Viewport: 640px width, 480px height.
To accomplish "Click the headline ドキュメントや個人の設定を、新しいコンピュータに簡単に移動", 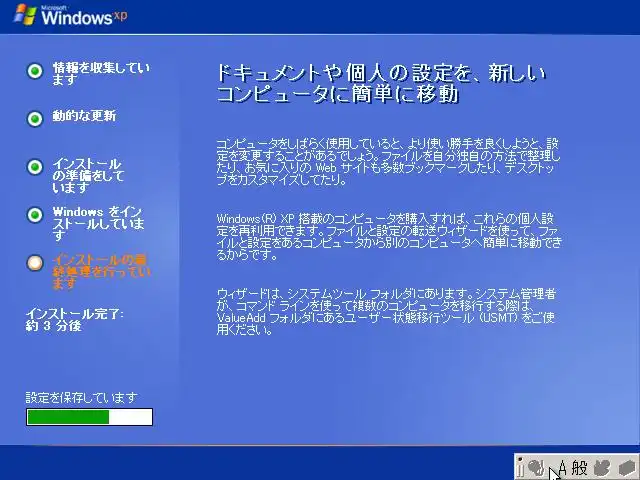I will tap(381, 83).
